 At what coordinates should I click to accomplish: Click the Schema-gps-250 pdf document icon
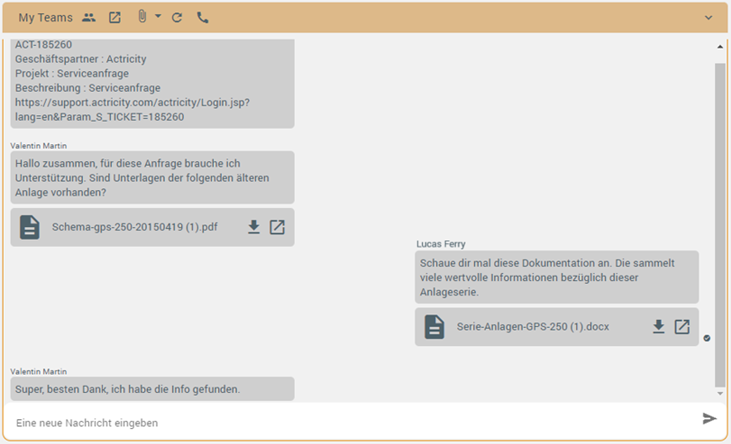point(29,227)
